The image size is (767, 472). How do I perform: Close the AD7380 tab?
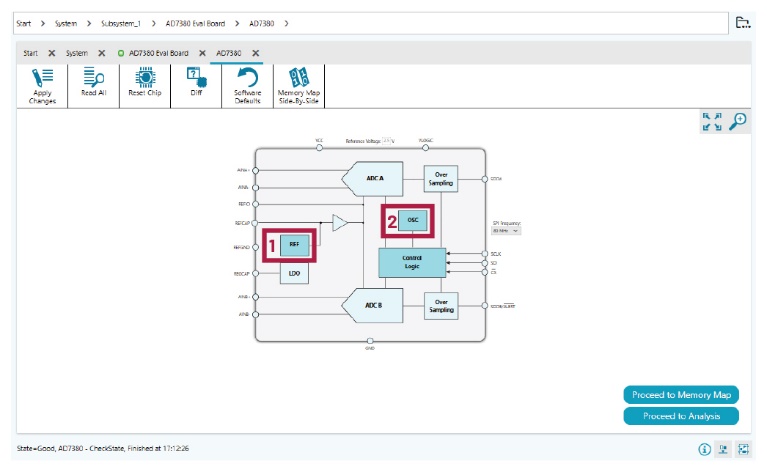tap(255, 53)
